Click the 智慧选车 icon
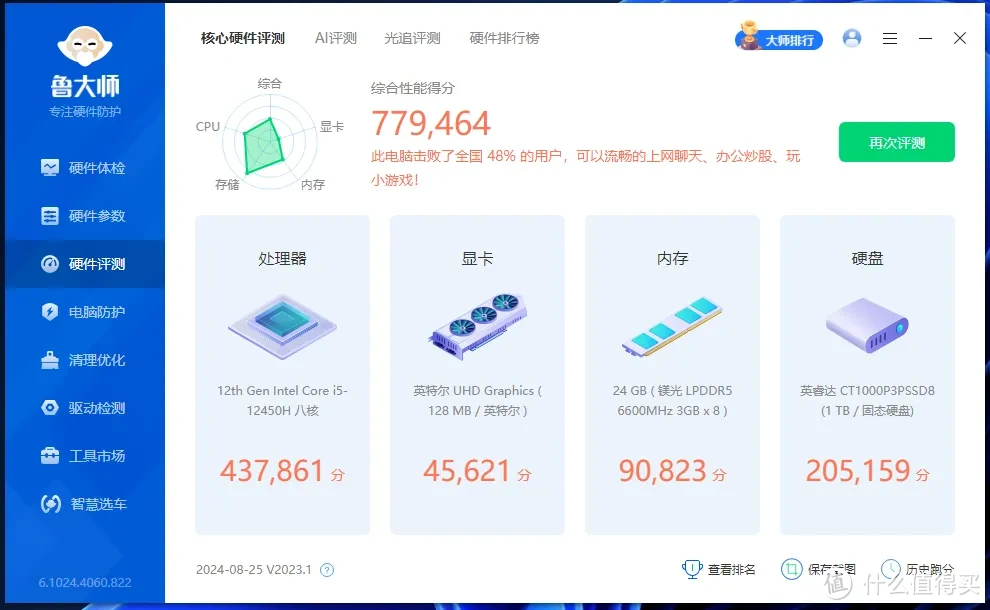This screenshot has height=610, width=990. pyautogui.click(x=51, y=504)
